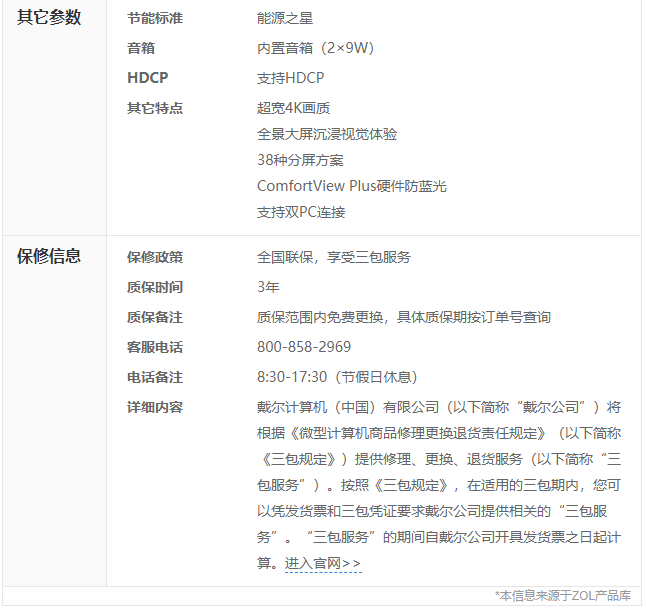Open the 进入官网>> official site link
The image size is (646, 611).
pos(323,564)
